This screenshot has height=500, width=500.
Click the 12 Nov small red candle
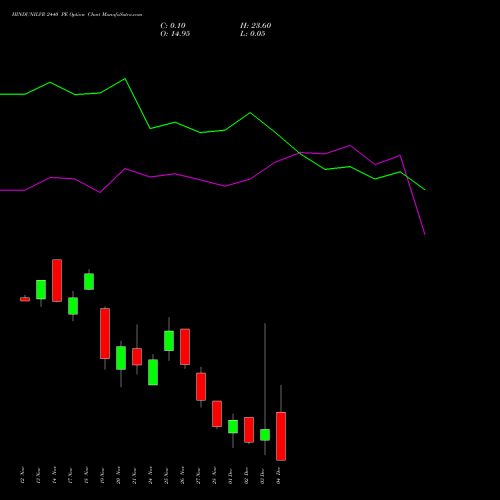(25, 299)
